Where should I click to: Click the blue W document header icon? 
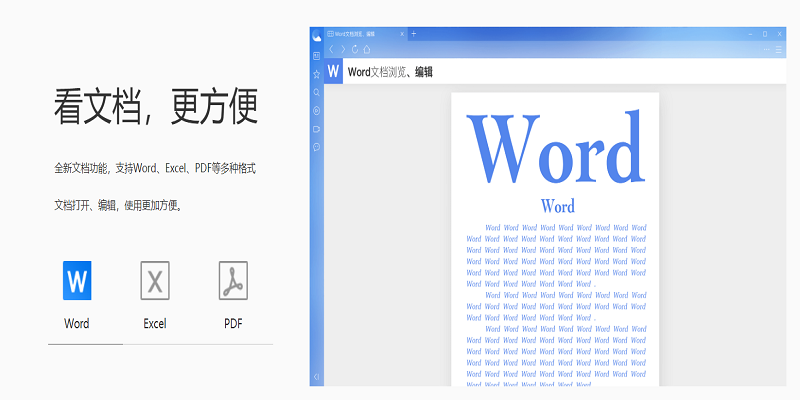pyautogui.click(x=333, y=72)
